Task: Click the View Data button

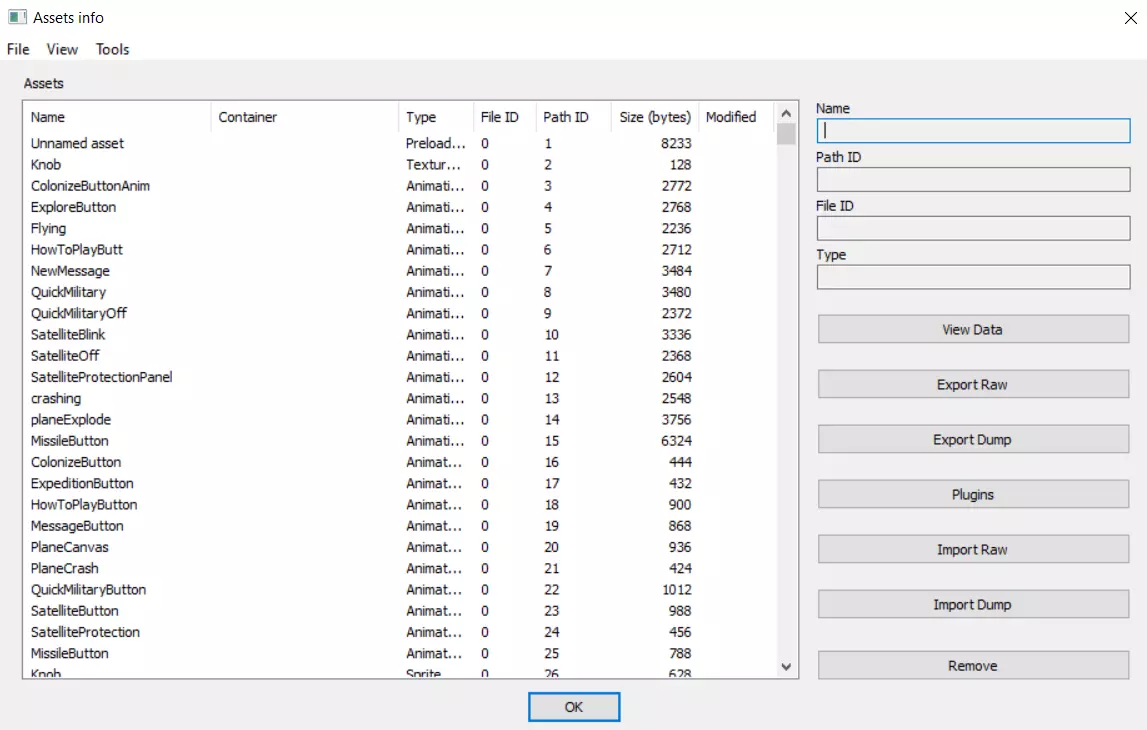Action: 972,329
